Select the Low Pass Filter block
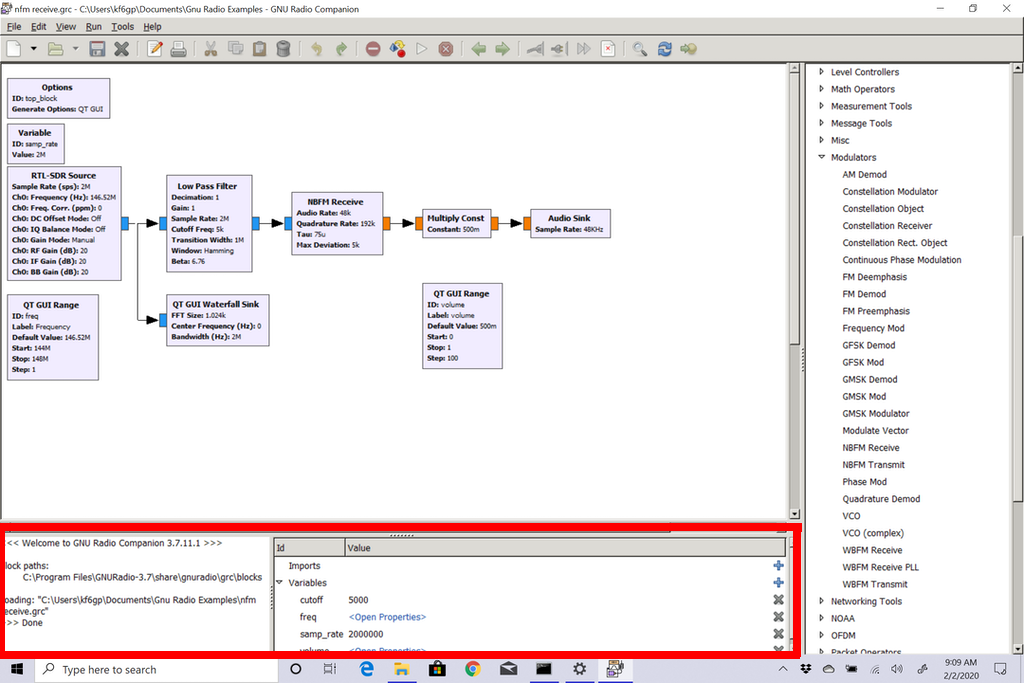This screenshot has height=683, width=1024. tap(209, 223)
